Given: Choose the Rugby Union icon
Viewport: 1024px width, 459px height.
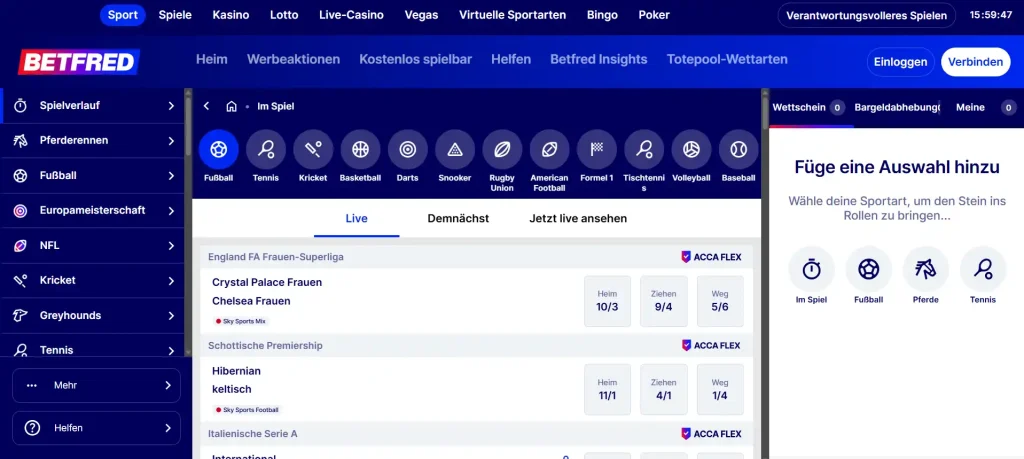Looking at the screenshot, I should click(502, 150).
